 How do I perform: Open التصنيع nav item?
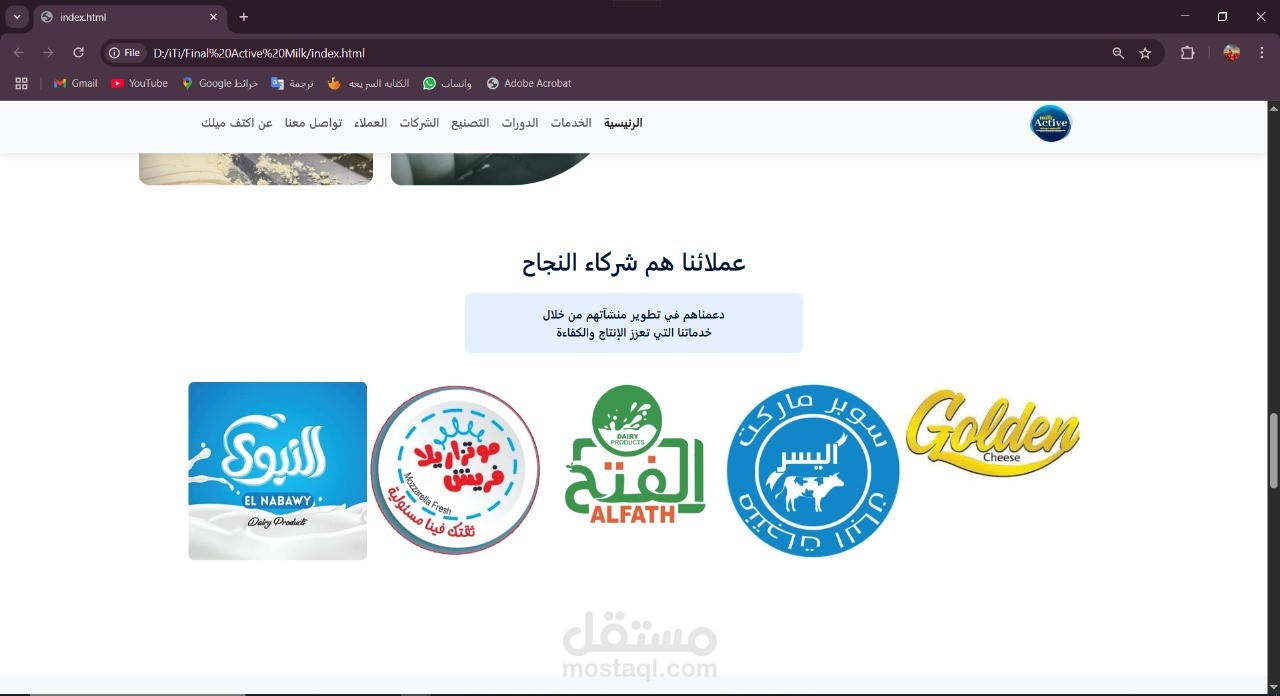470,123
